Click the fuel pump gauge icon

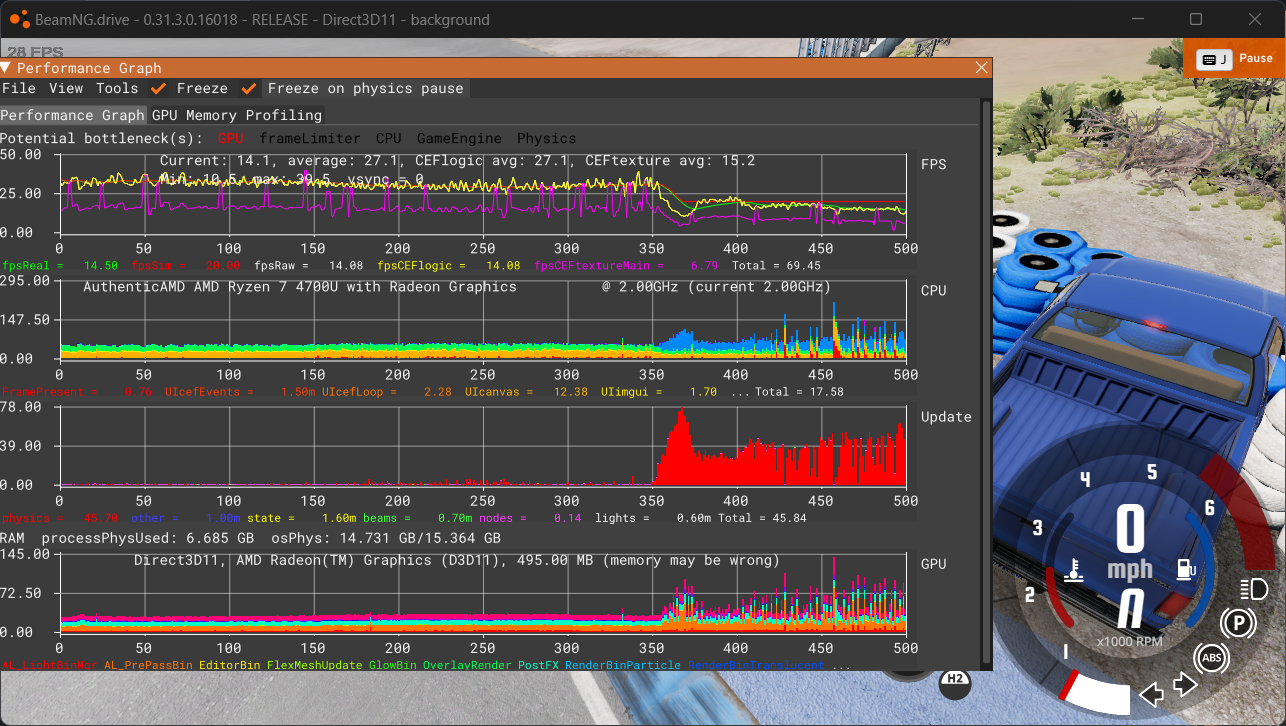1186,570
